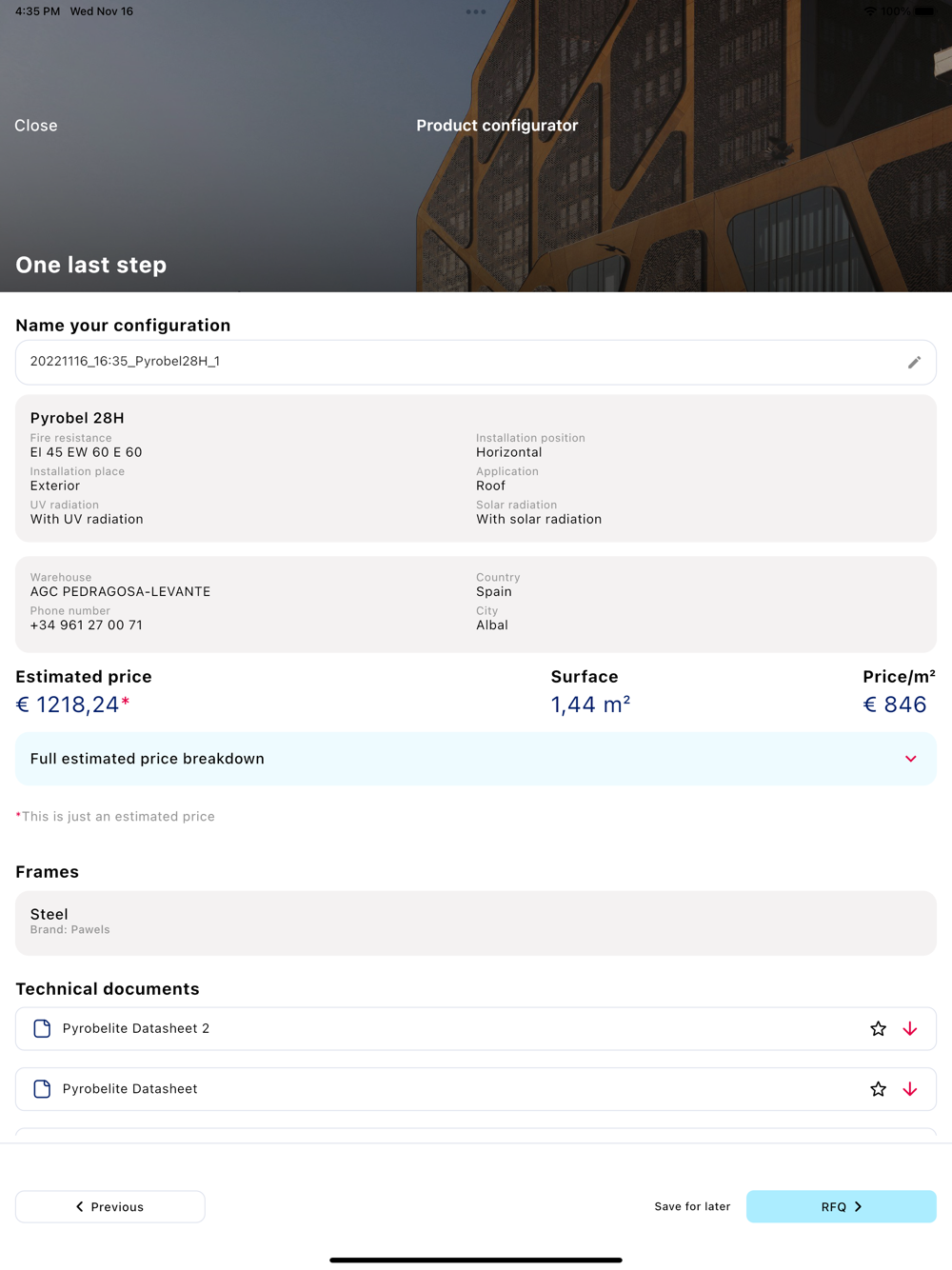Select the Steel frame card
952x1270 pixels.
(x=476, y=923)
